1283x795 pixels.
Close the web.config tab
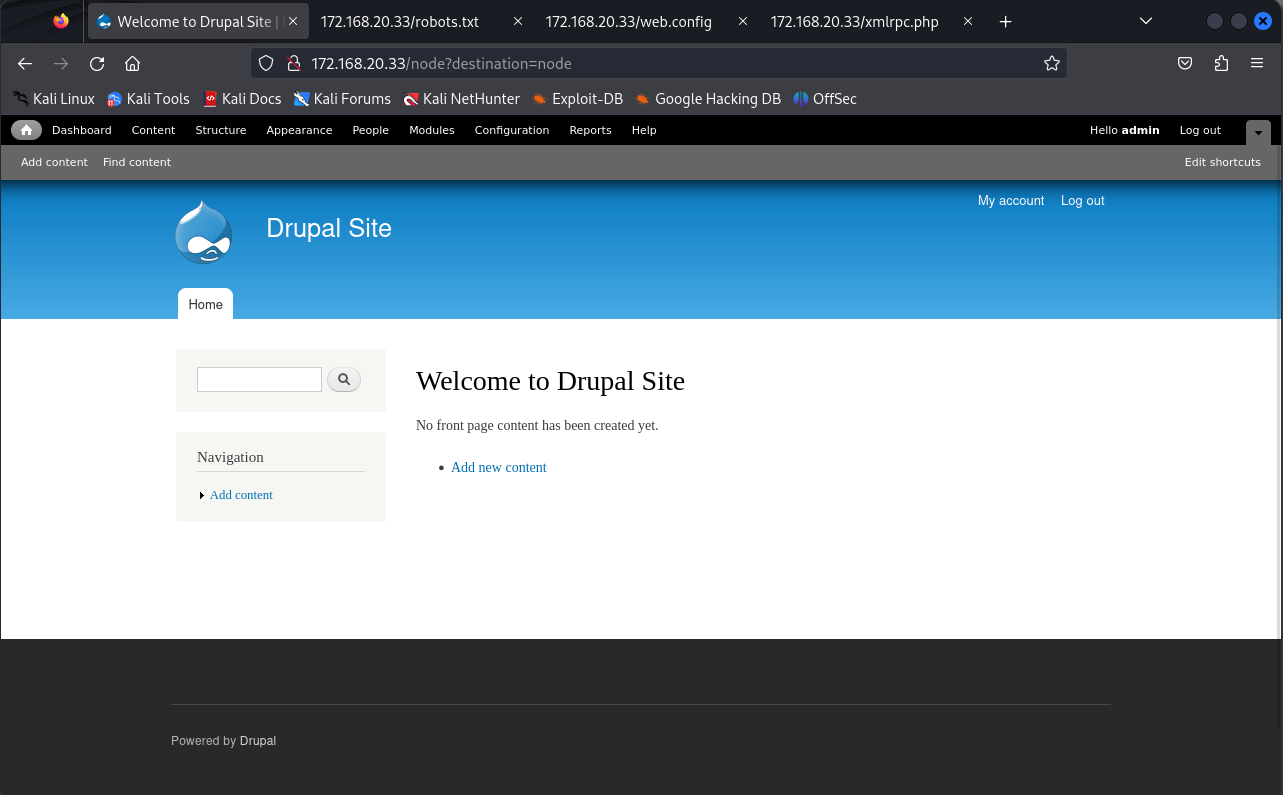pos(742,21)
